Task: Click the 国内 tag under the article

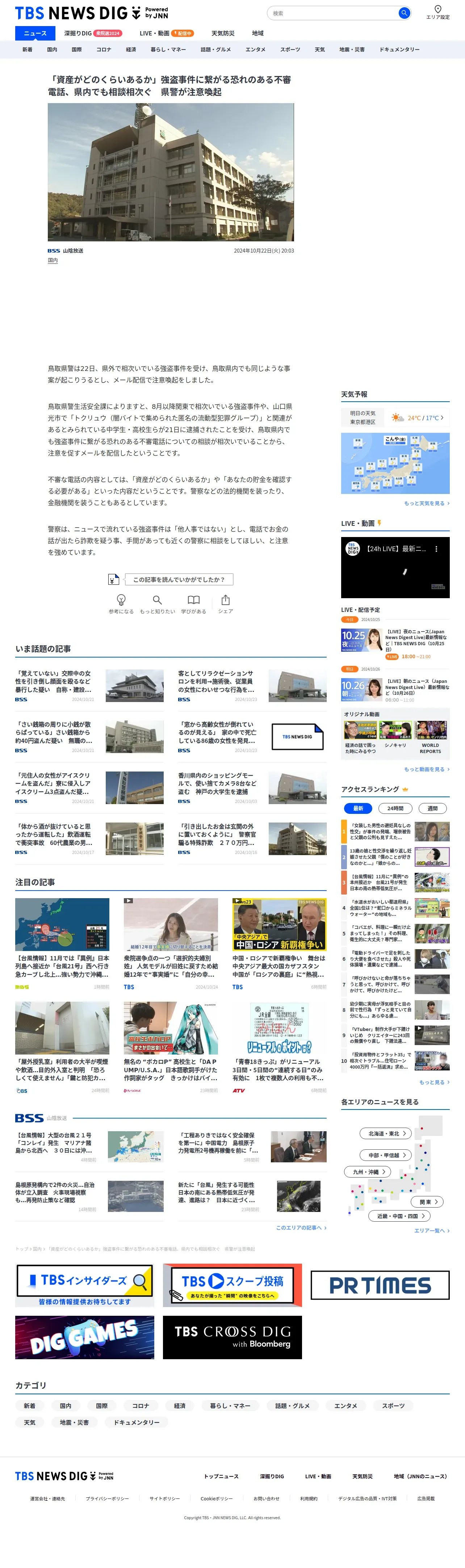Action: pos(53,261)
